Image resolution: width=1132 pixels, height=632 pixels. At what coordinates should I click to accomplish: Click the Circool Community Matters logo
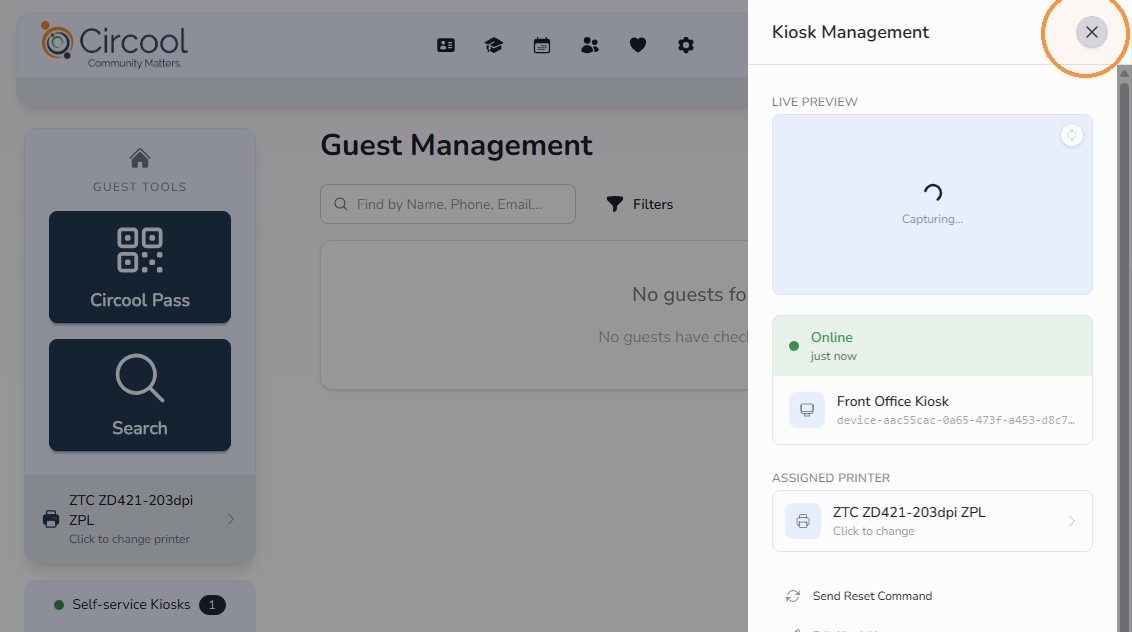115,45
